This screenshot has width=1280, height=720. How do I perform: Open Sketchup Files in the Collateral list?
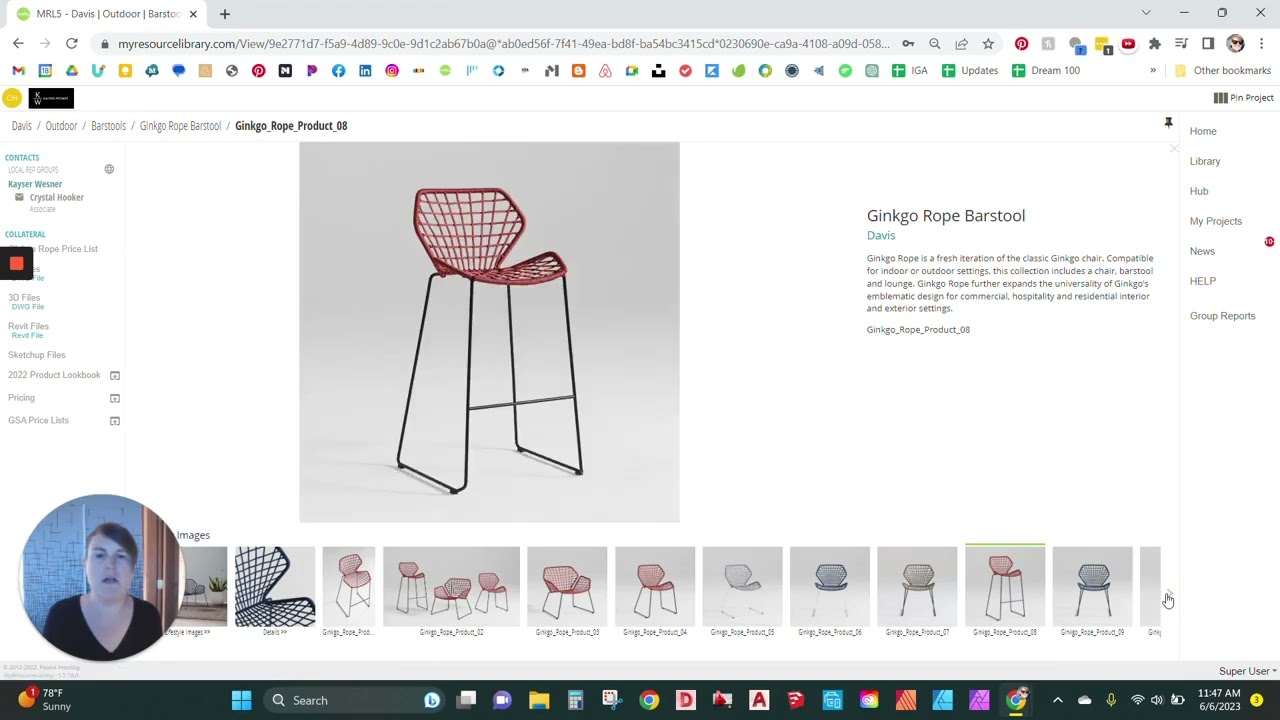click(x=37, y=355)
